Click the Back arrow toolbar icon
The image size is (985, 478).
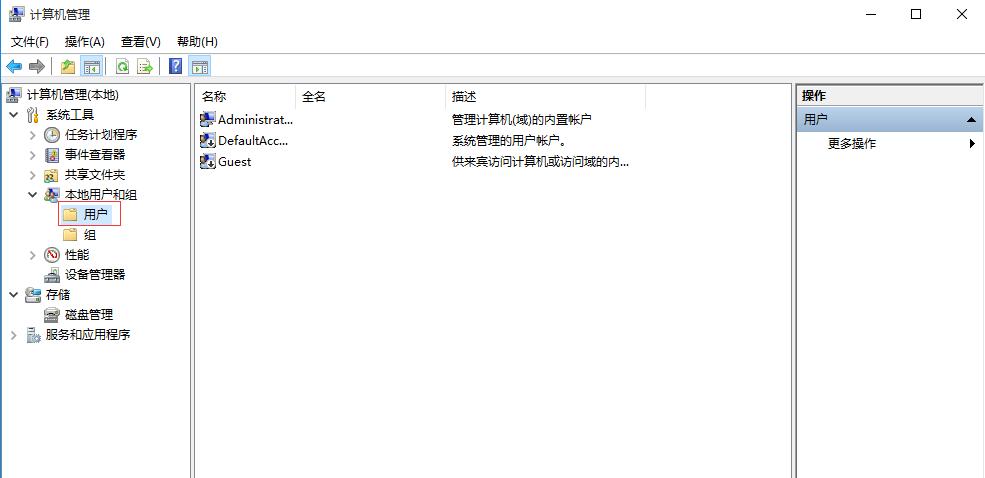14,66
